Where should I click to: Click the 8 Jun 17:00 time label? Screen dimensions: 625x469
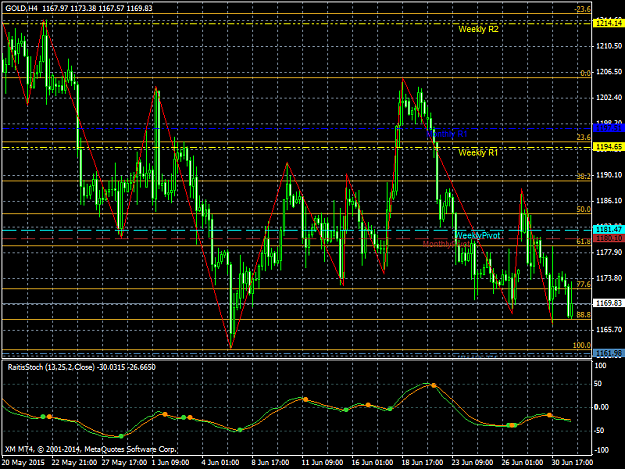(270, 462)
